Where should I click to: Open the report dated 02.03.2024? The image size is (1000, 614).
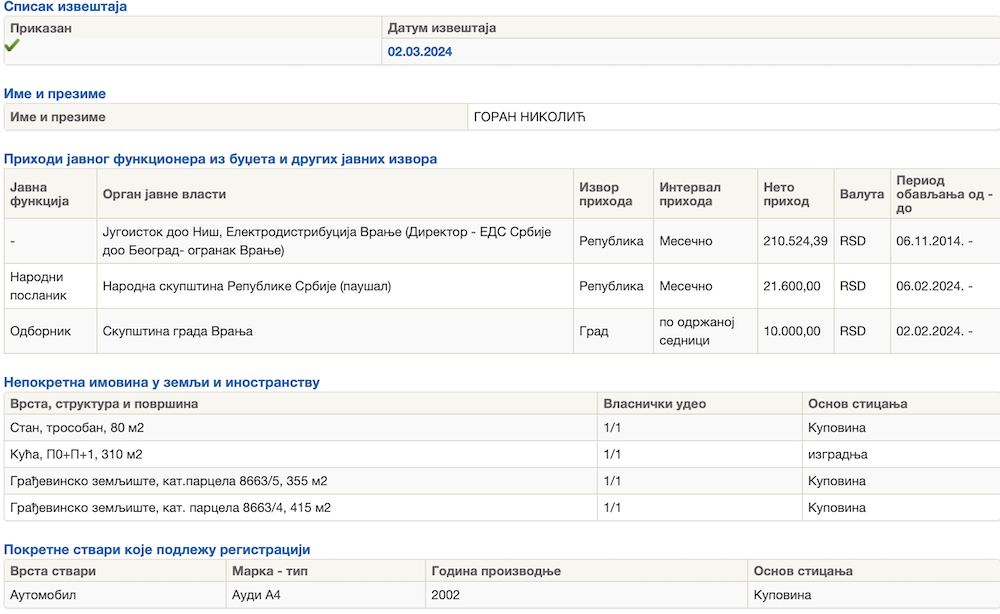click(420, 51)
